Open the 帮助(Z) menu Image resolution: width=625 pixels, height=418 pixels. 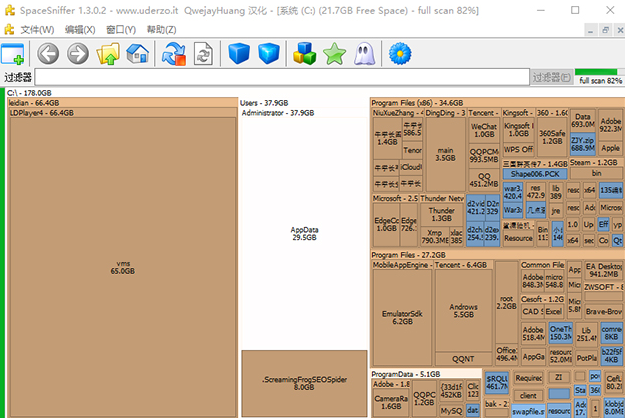(161, 29)
